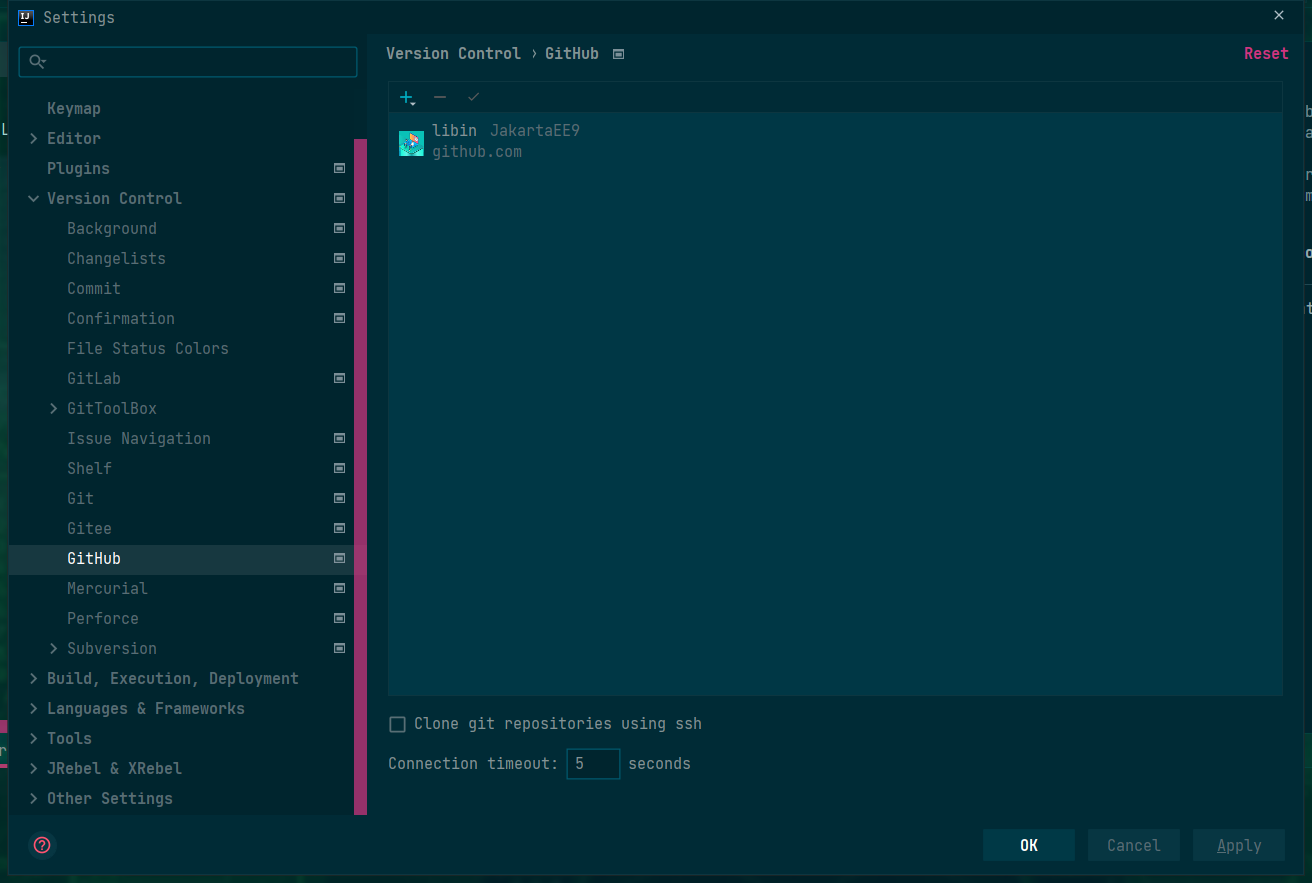Click search magnifier icon in settings search

click(x=38, y=62)
